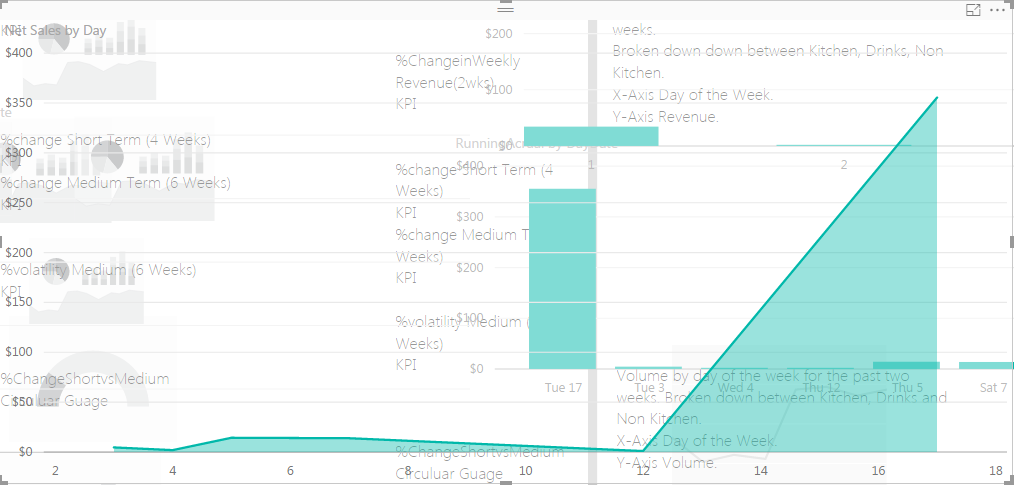The image size is (1014, 485).
Task: Click the line peak above x-axis 17
Action: click(936, 98)
